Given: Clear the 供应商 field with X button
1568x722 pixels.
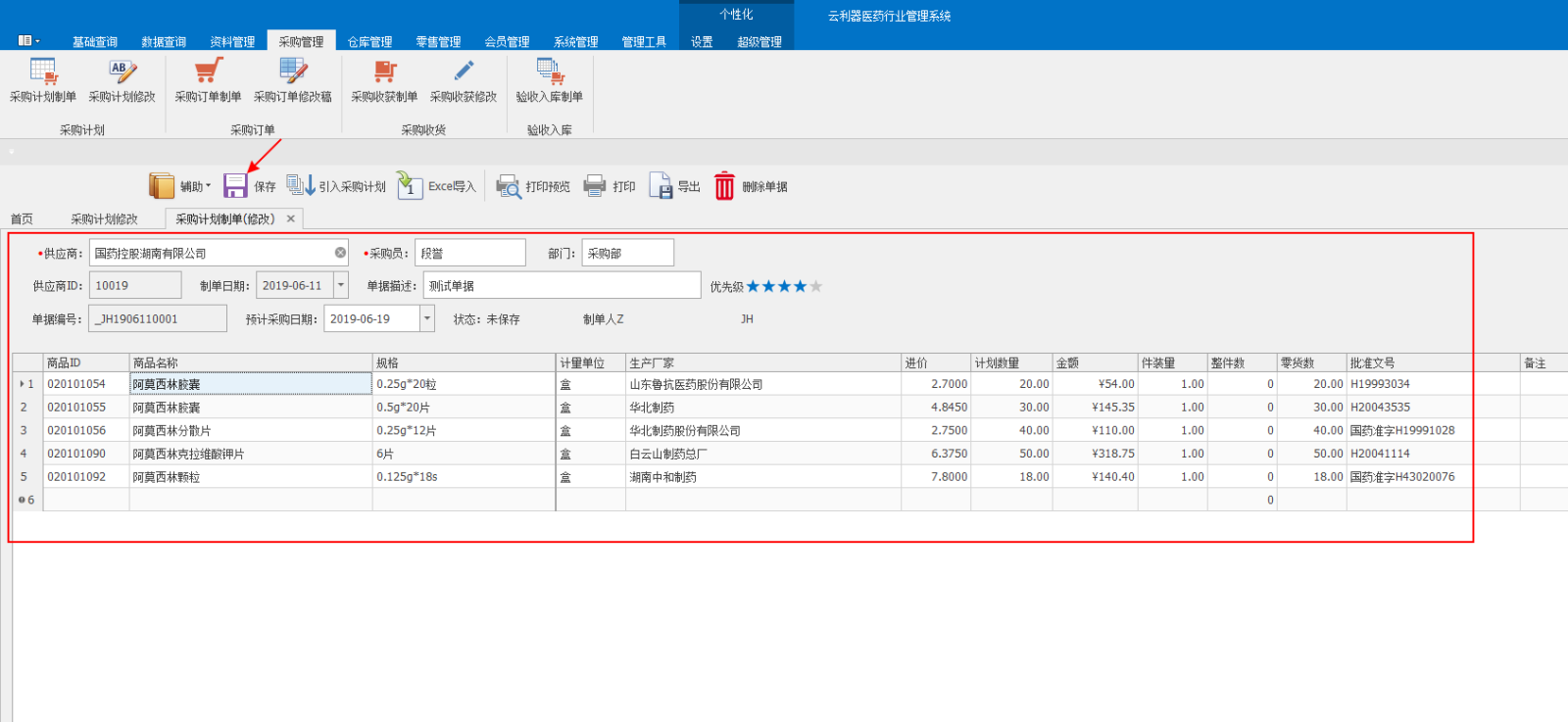Looking at the screenshot, I should 340,253.
